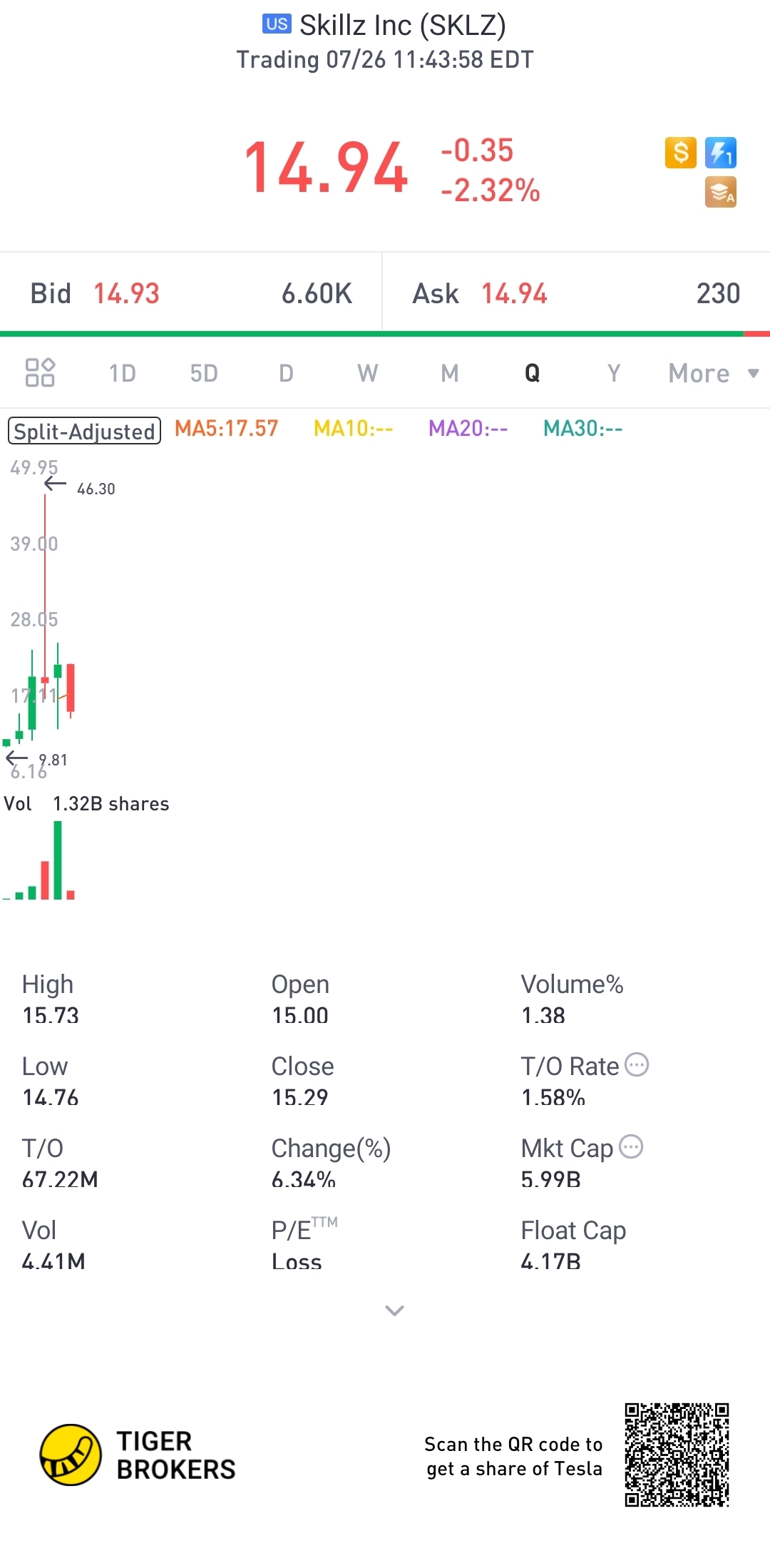Tap the Scan the QR code text
The height and width of the screenshot is (1568, 770).
point(513,1456)
